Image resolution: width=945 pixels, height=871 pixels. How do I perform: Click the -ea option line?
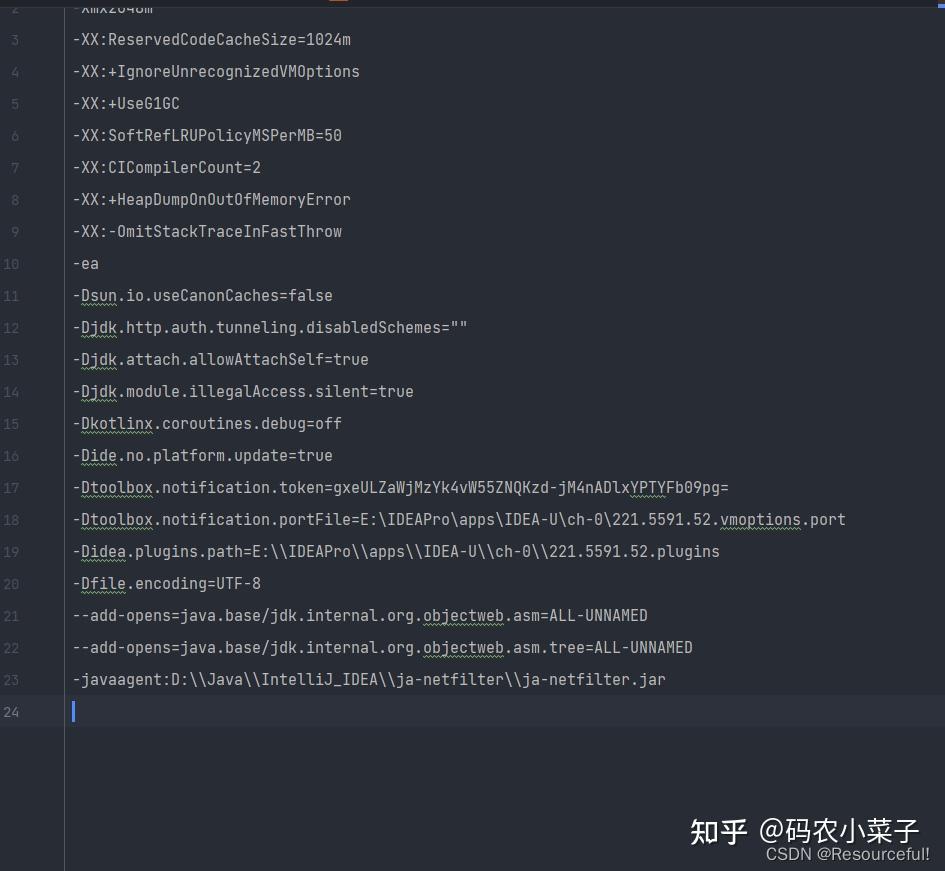point(85,264)
